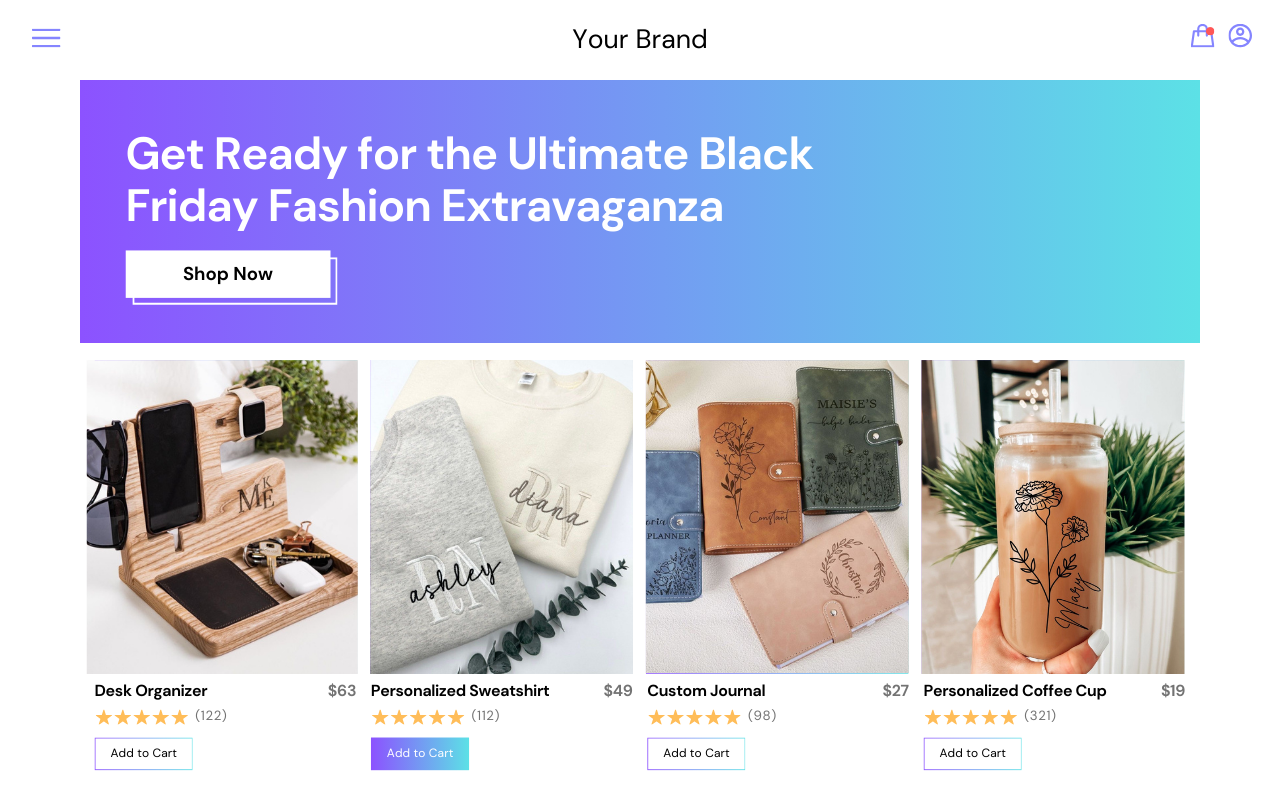Click the Personalized Sweatshirt star rating
The image size is (1280, 800).
[x=418, y=717]
